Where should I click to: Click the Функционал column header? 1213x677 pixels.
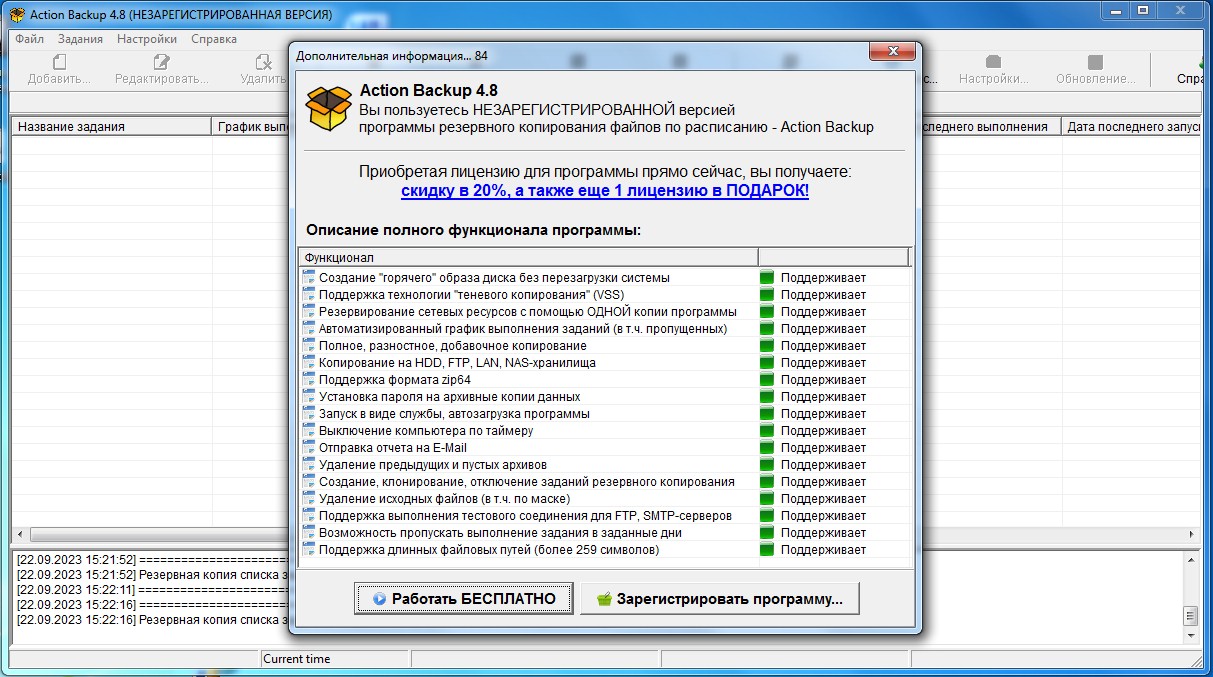528,258
